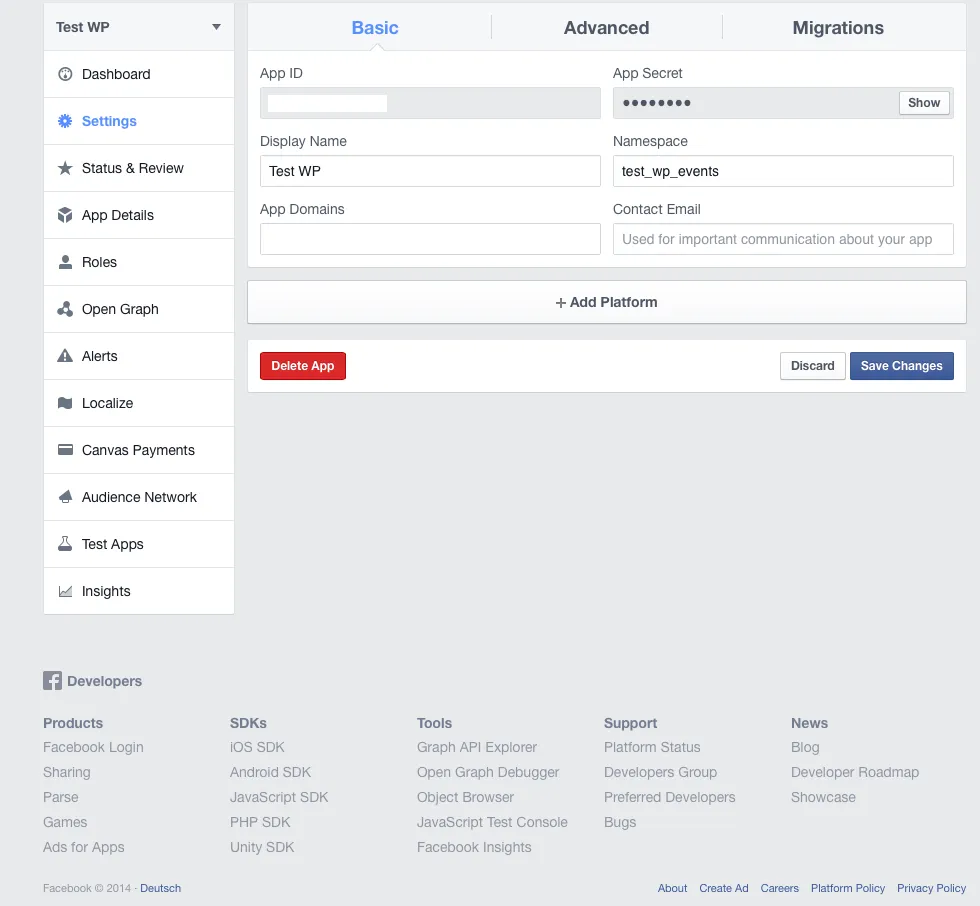Open the PHP SDK link
This screenshot has height=906, width=980.
pyautogui.click(x=260, y=822)
